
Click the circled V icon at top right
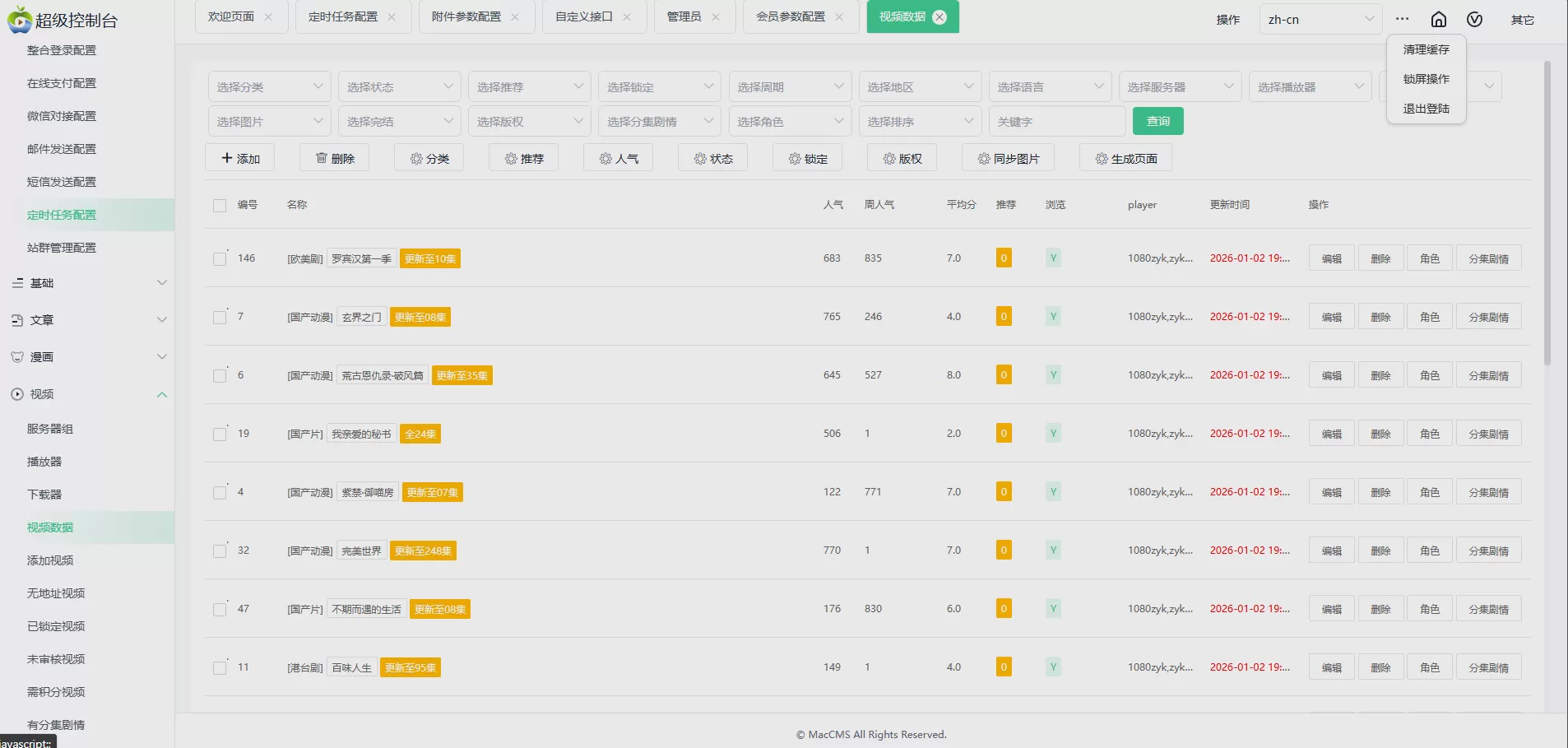[x=1474, y=19]
